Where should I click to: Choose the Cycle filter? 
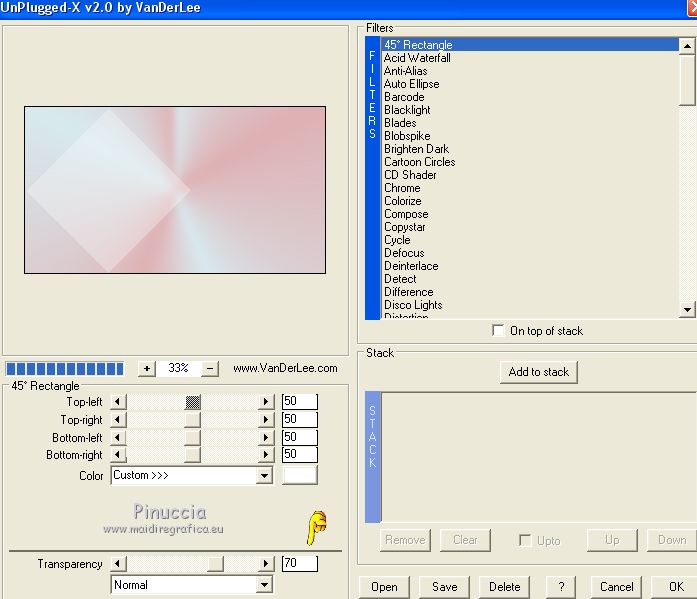pos(530,240)
